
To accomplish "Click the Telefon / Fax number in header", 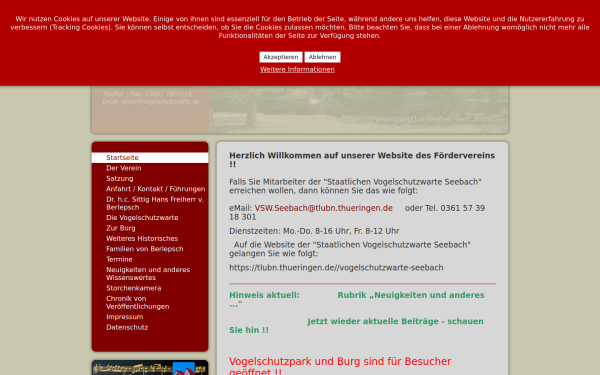I will click(x=147, y=94).
